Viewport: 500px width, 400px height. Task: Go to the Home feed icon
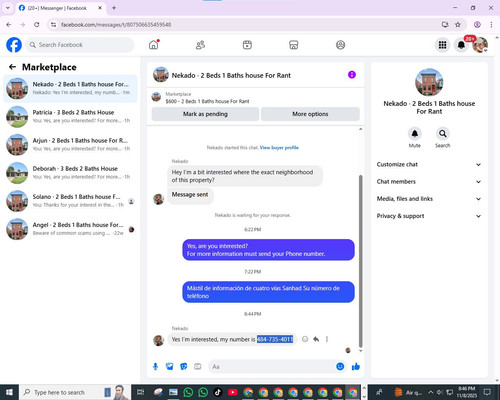[154, 45]
